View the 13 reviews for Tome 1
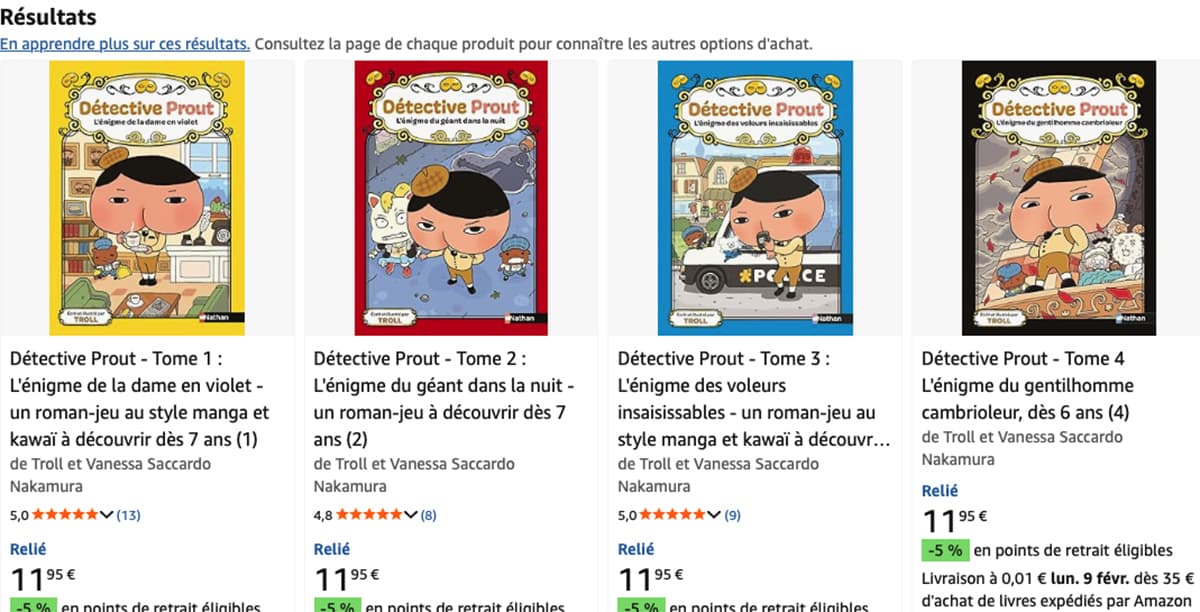The image size is (1200, 612). [x=129, y=515]
